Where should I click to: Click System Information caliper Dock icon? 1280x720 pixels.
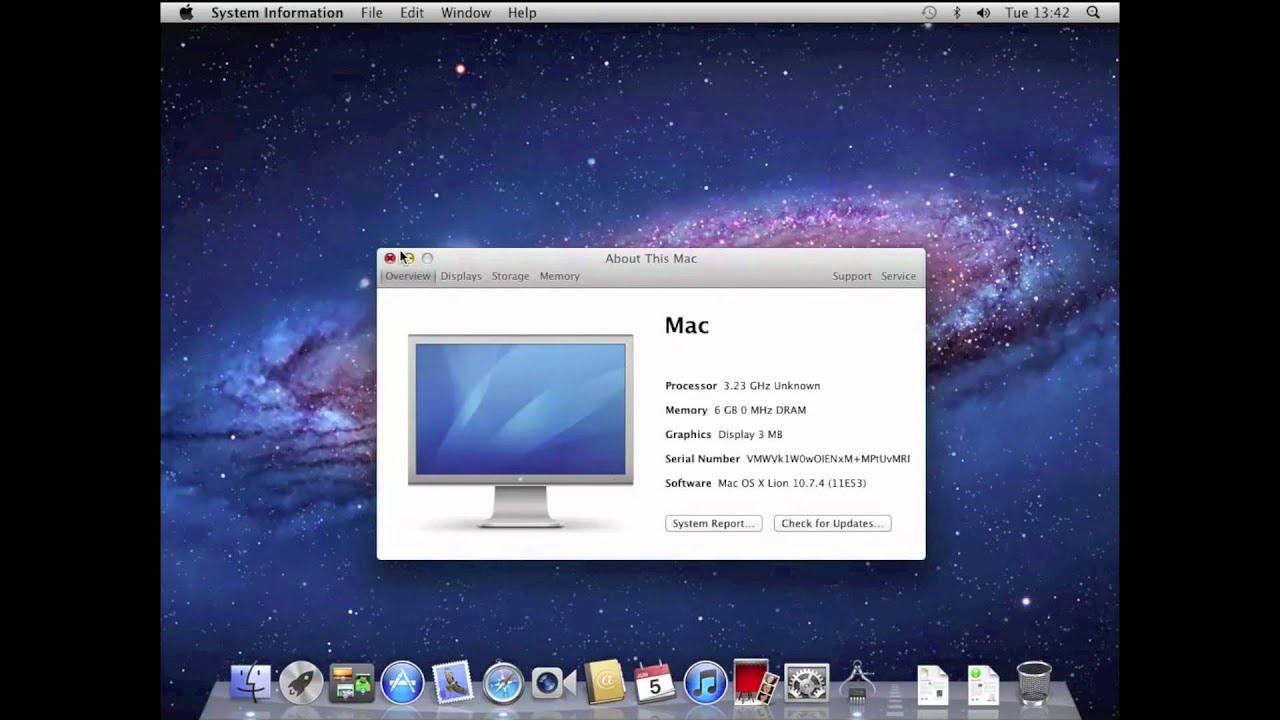point(857,683)
